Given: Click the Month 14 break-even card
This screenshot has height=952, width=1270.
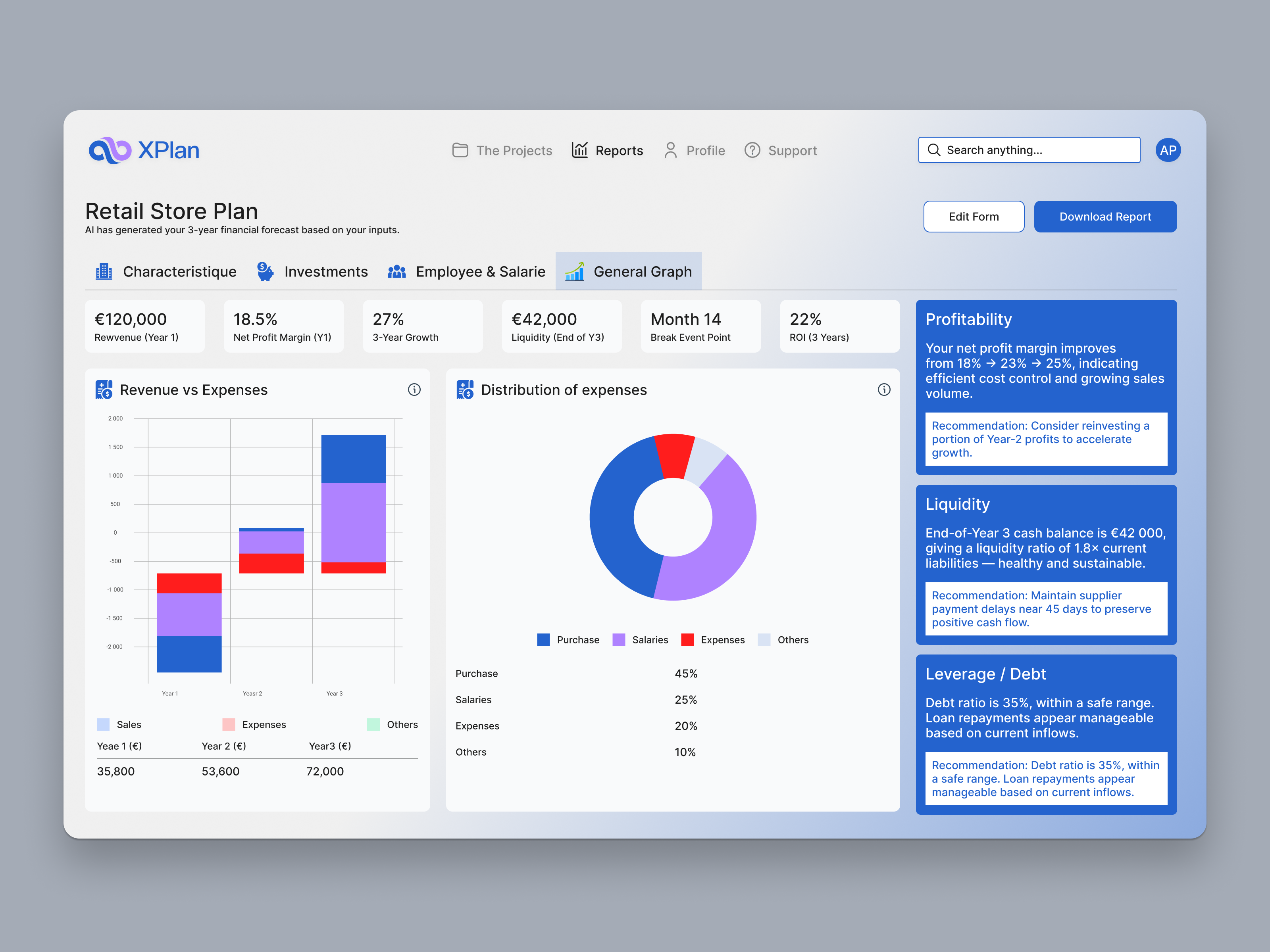Looking at the screenshot, I should (701, 326).
